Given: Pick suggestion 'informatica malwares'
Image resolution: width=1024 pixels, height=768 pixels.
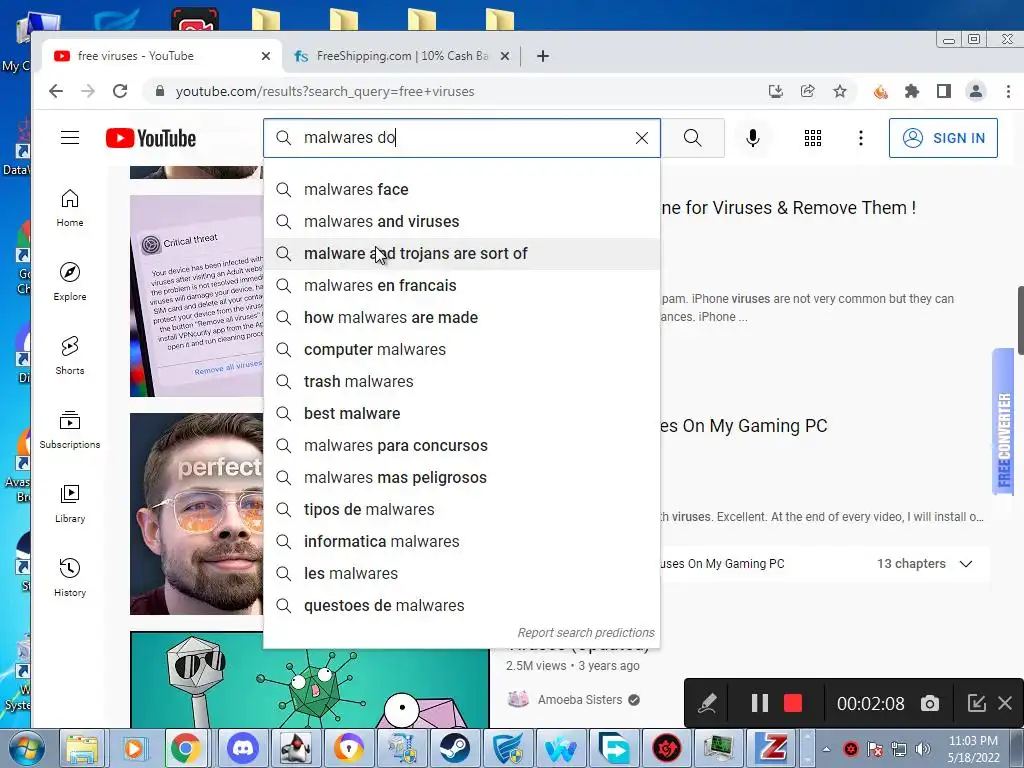Looking at the screenshot, I should (462, 541).
